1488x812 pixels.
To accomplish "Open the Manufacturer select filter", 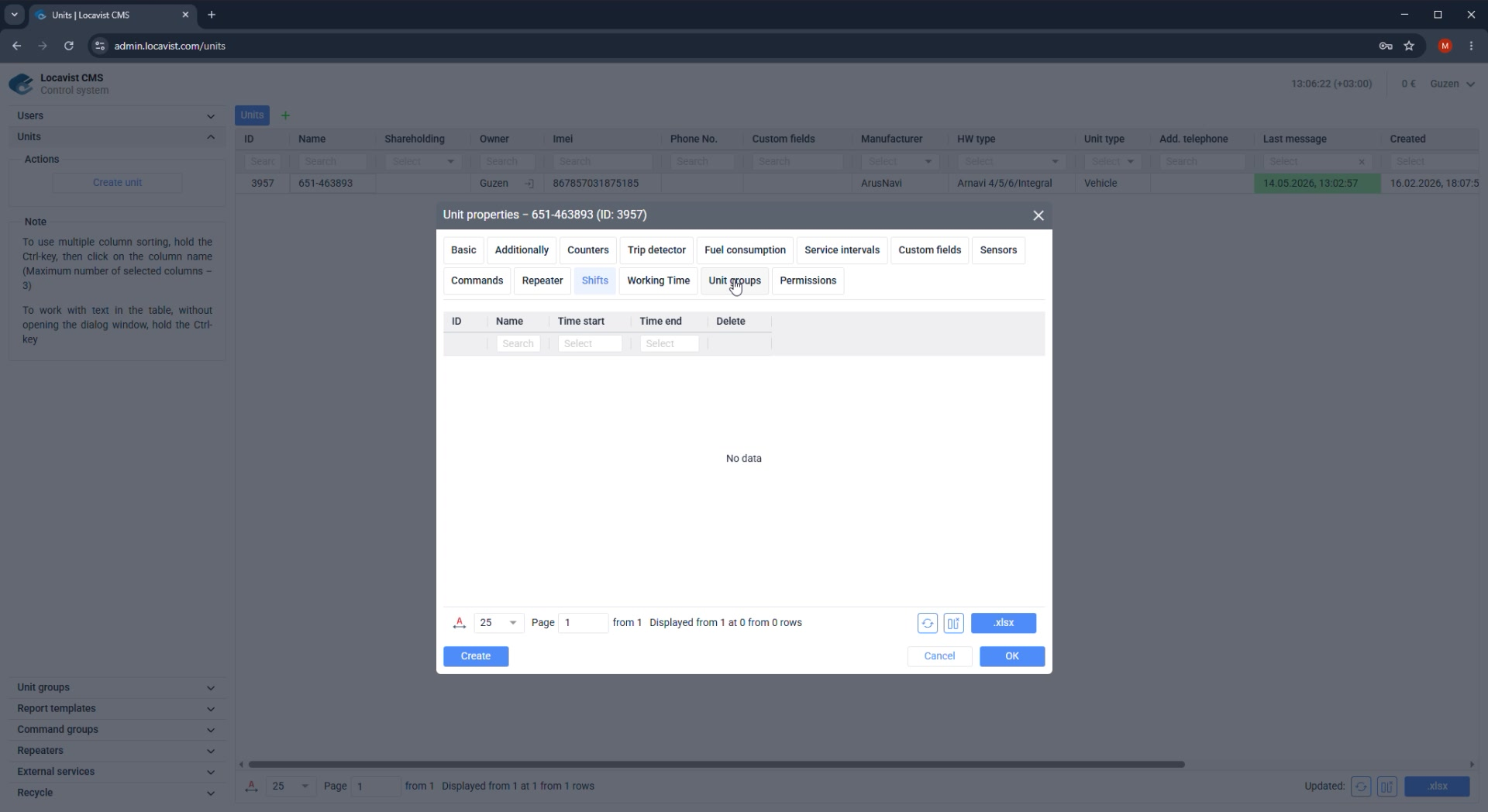I will tap(900, 162).
